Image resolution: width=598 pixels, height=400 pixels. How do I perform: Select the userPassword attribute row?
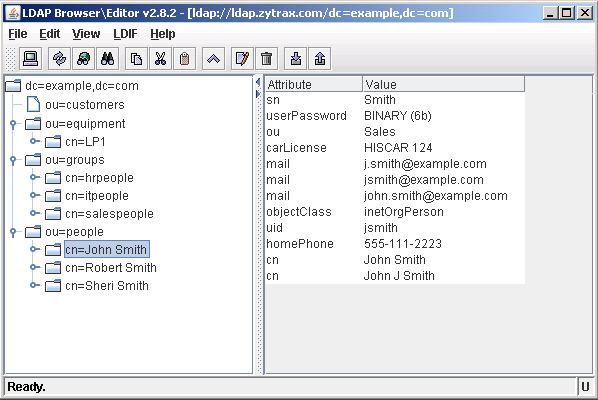pyautogui.click(x=395, y=116)
